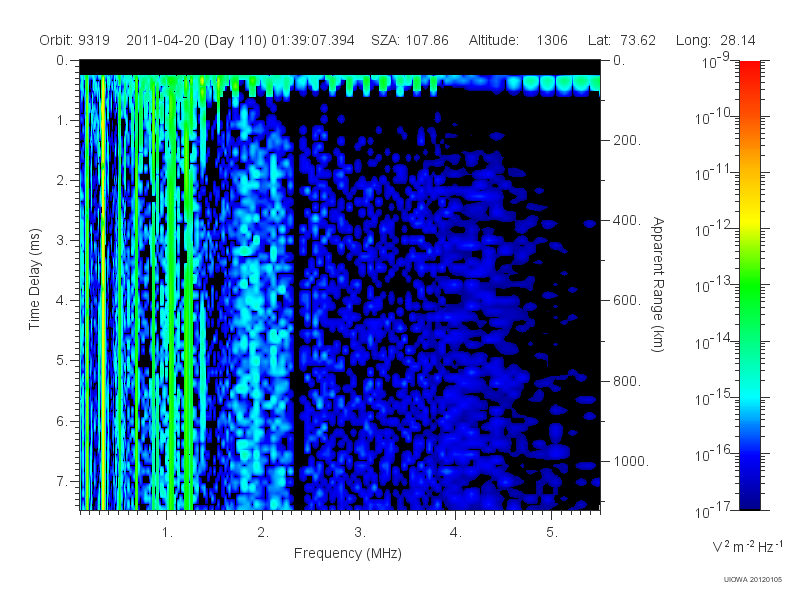800x600 pixels.
Task: Click the timestamp 01:39:07.394
Action: pyautogui.click(x=312, y=40)
